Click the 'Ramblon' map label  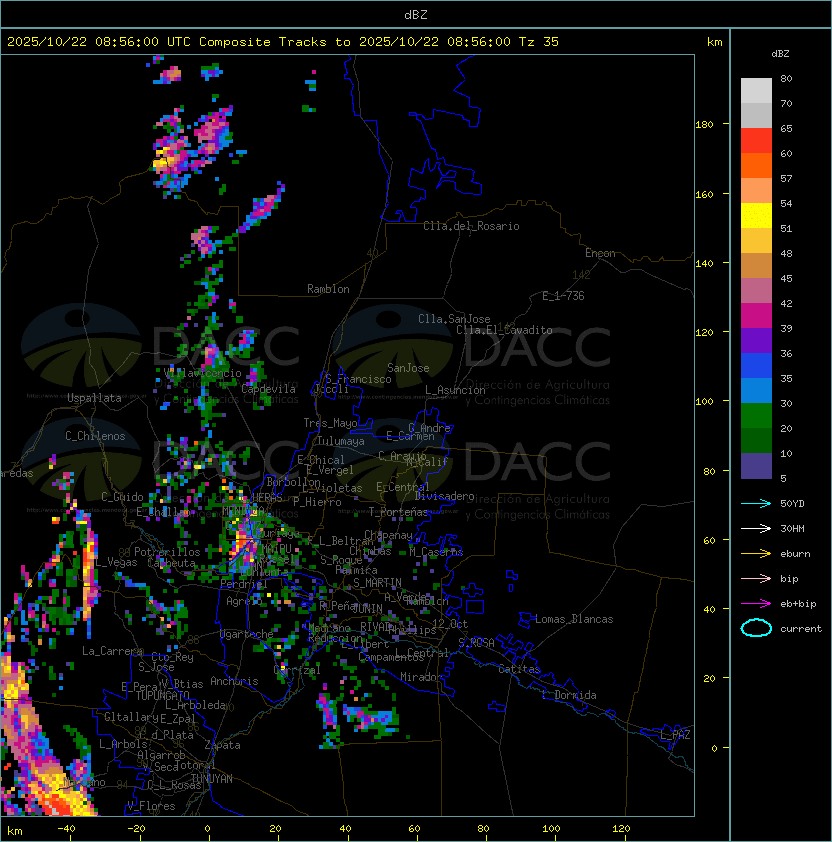coord(328,289)
